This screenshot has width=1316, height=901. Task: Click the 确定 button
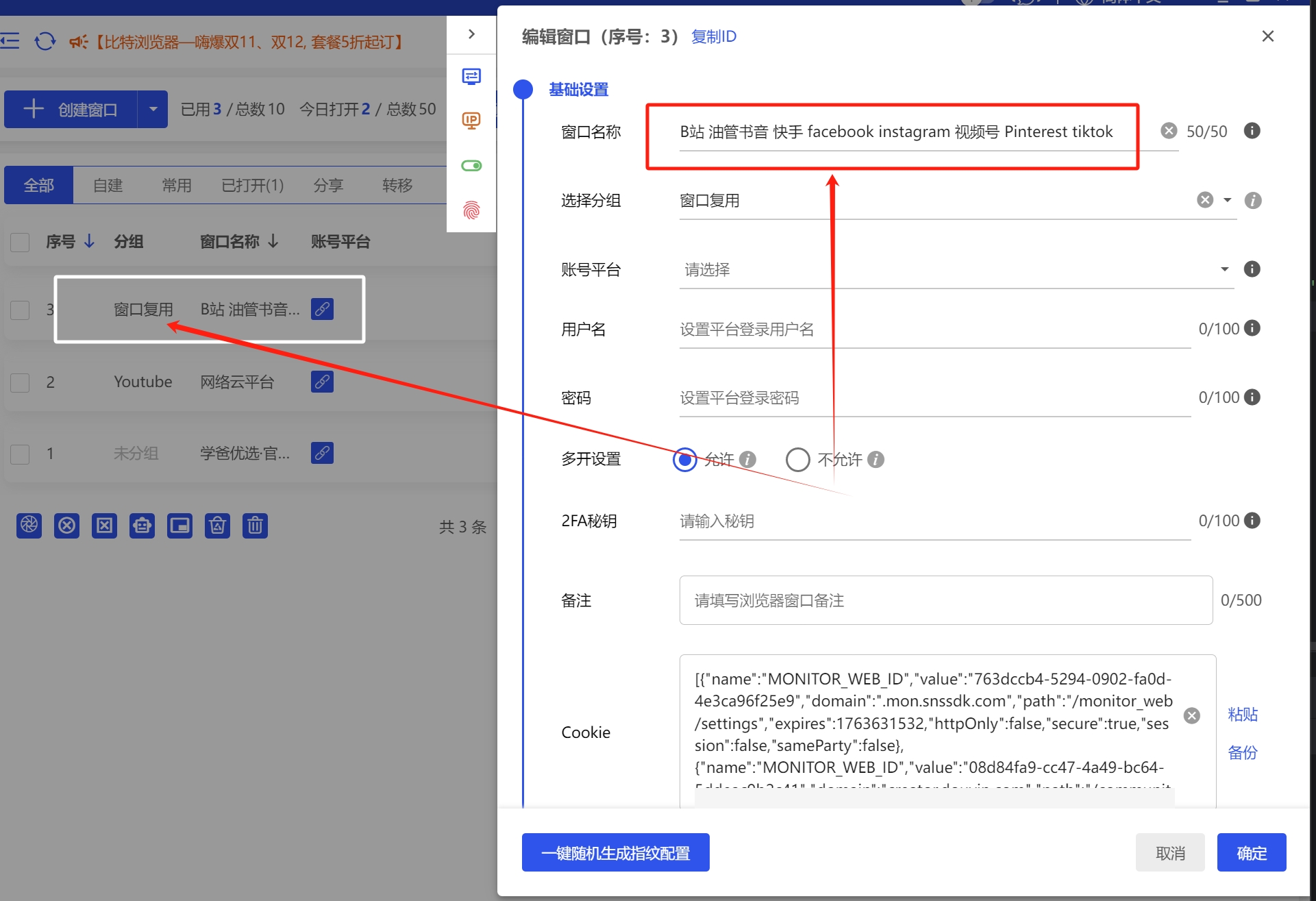1252,853
